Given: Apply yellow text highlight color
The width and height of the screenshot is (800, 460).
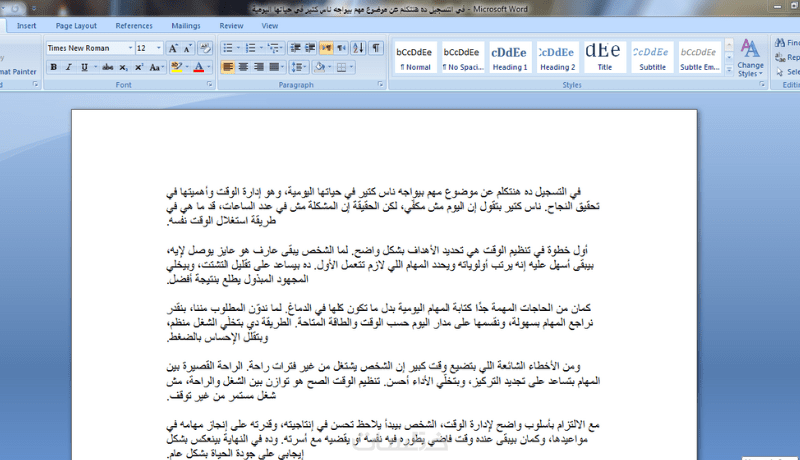Looking at the screenshot, I should pos(177,67).
